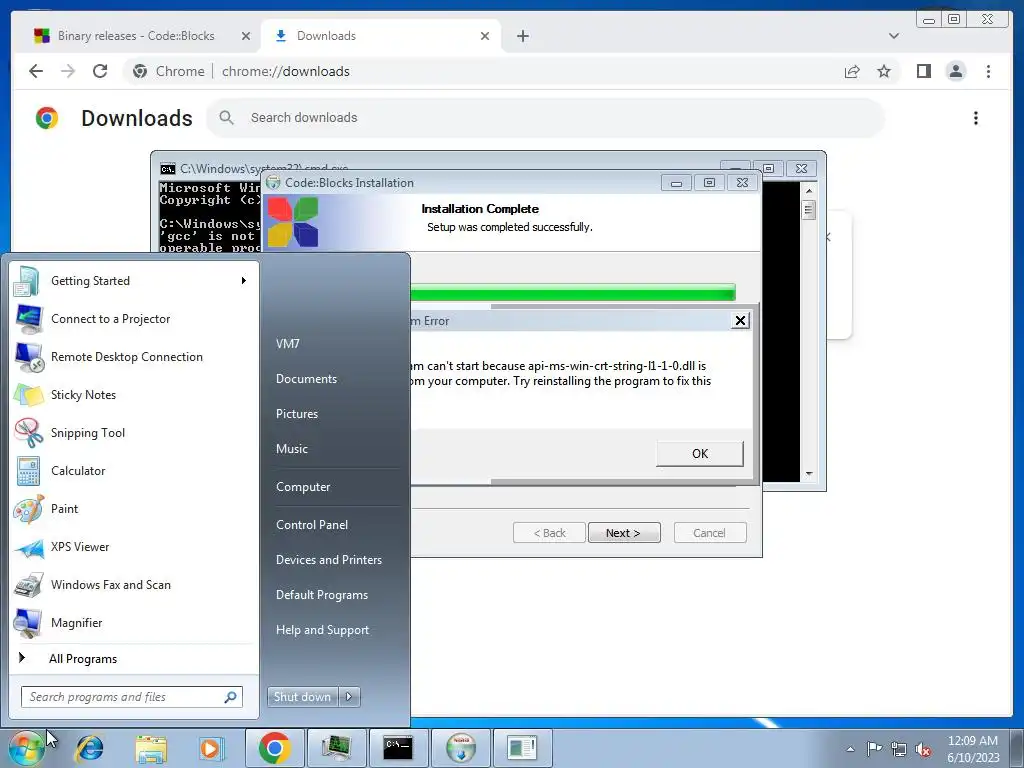The height and width of the screenshot is (768, 1024).
Task: Open Music from Start menu
Action: point(292,449)
